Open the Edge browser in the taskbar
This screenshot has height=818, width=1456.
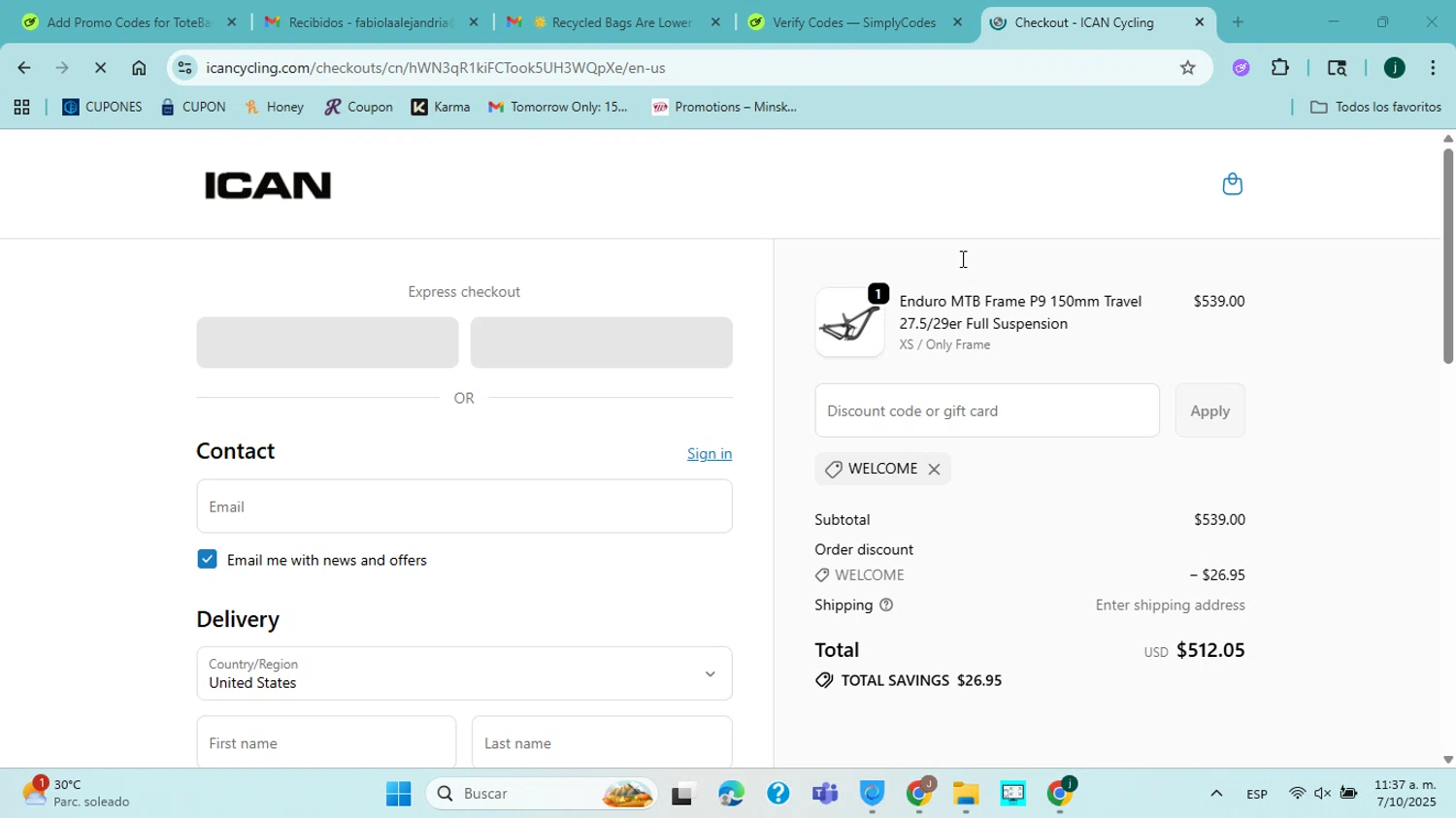coord(731,794)
